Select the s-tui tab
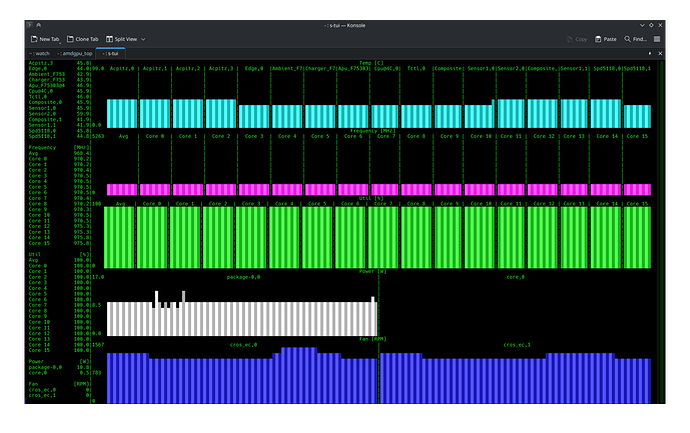The height and width of the screenshot is (433, 690). point(110,53)
